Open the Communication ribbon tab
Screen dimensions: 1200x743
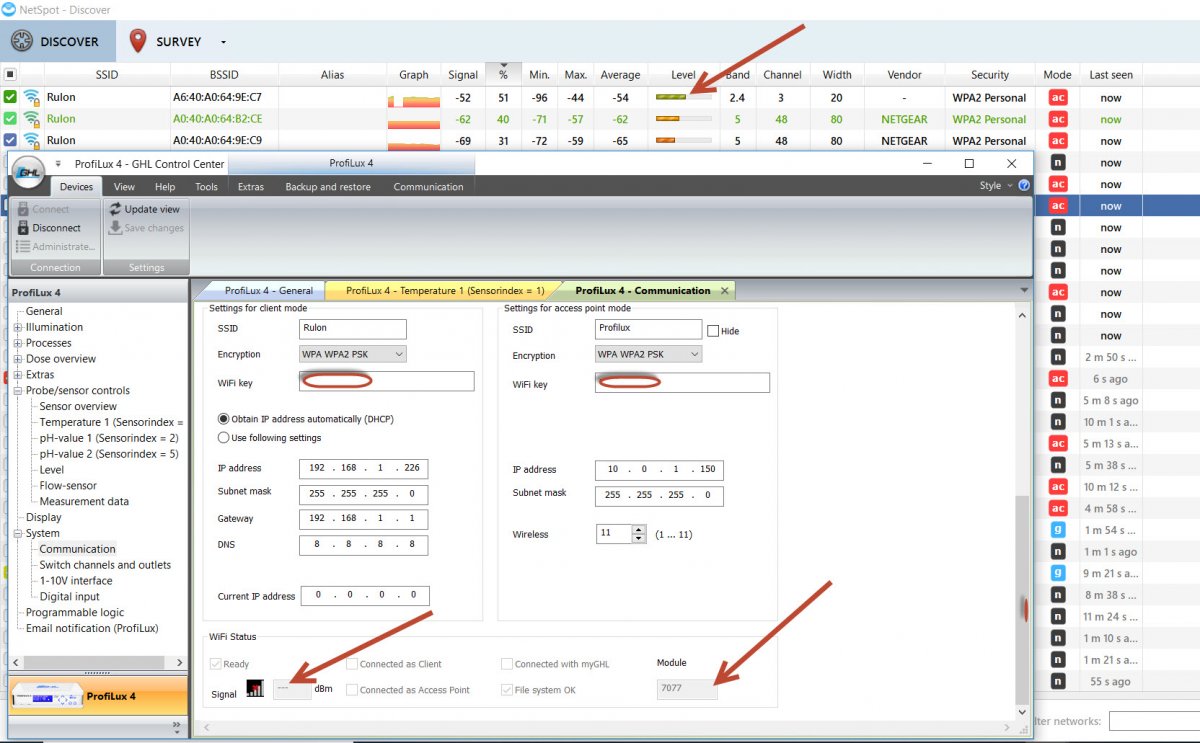(428, 187)
